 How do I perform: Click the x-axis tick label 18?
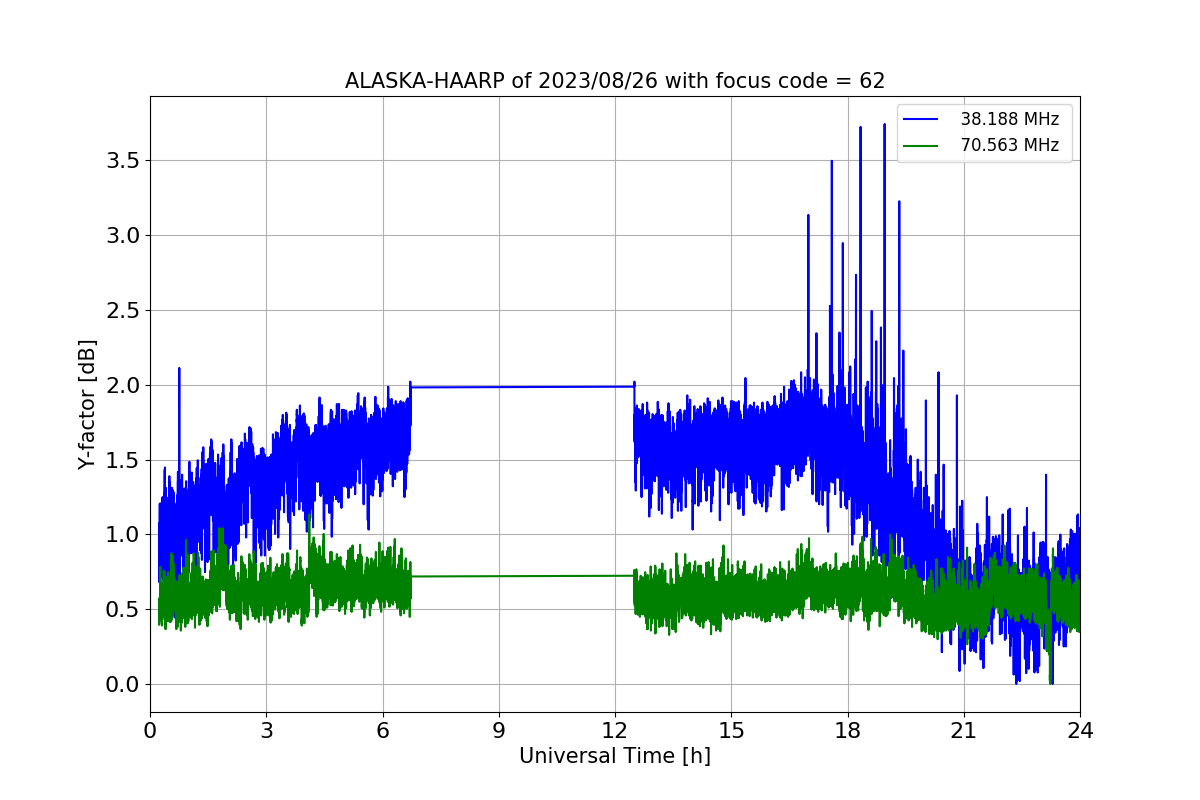coord(848,730)
